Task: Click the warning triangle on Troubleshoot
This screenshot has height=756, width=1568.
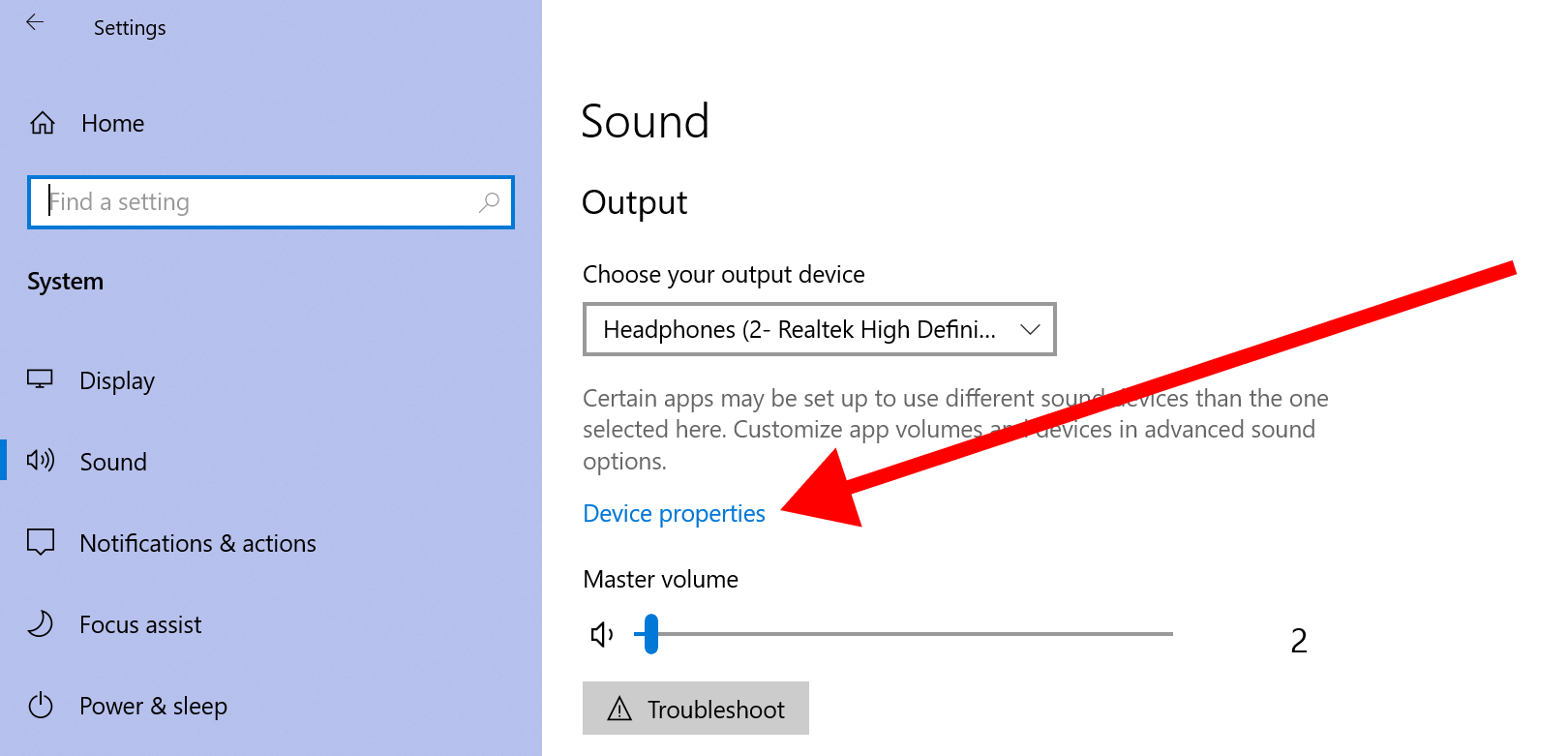Action: 619,710
